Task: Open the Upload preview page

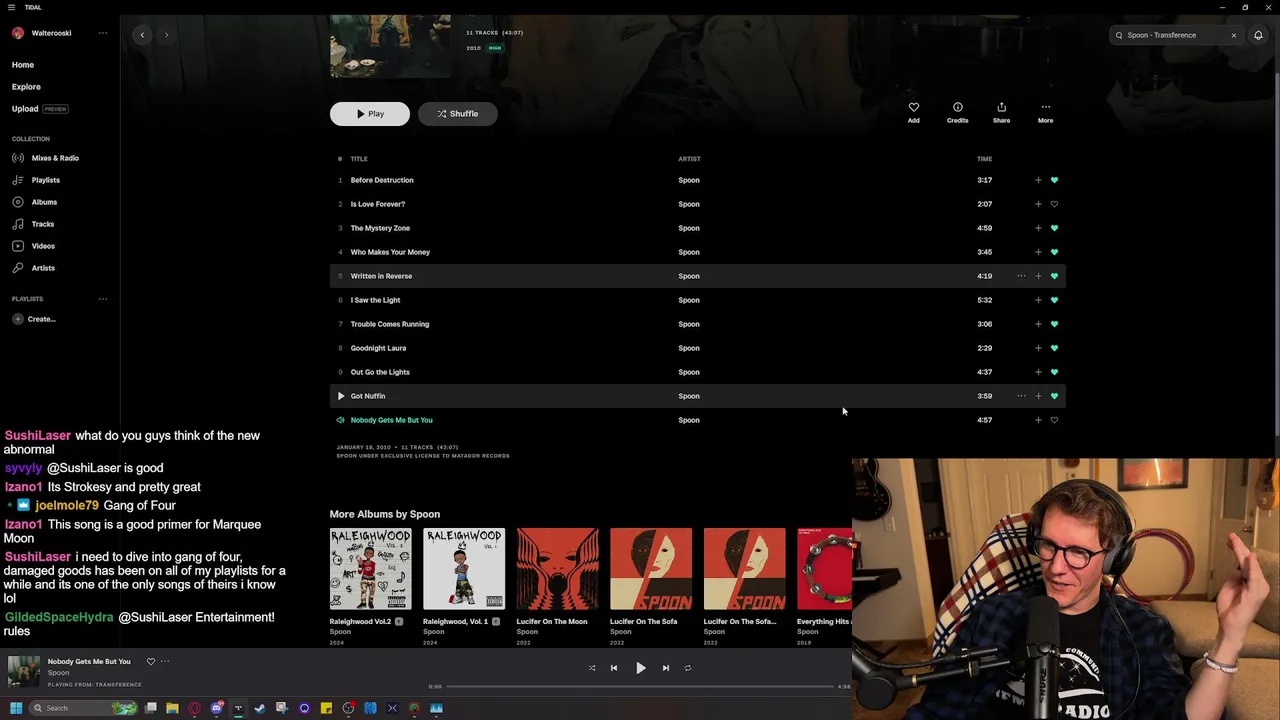Action: point(40,109)
